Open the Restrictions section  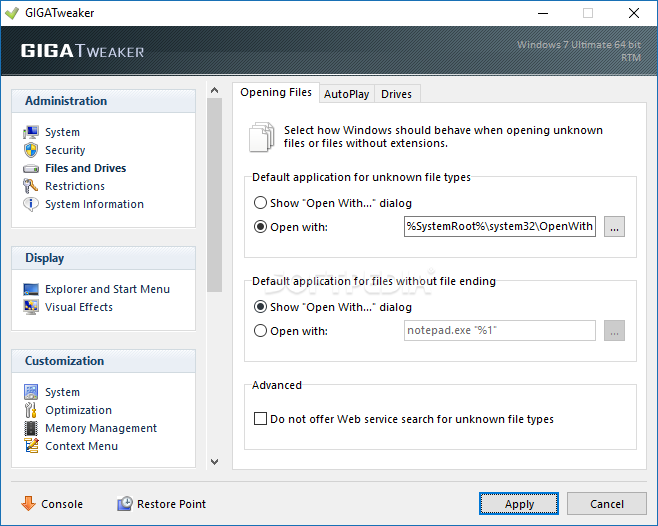click(75, 186)
